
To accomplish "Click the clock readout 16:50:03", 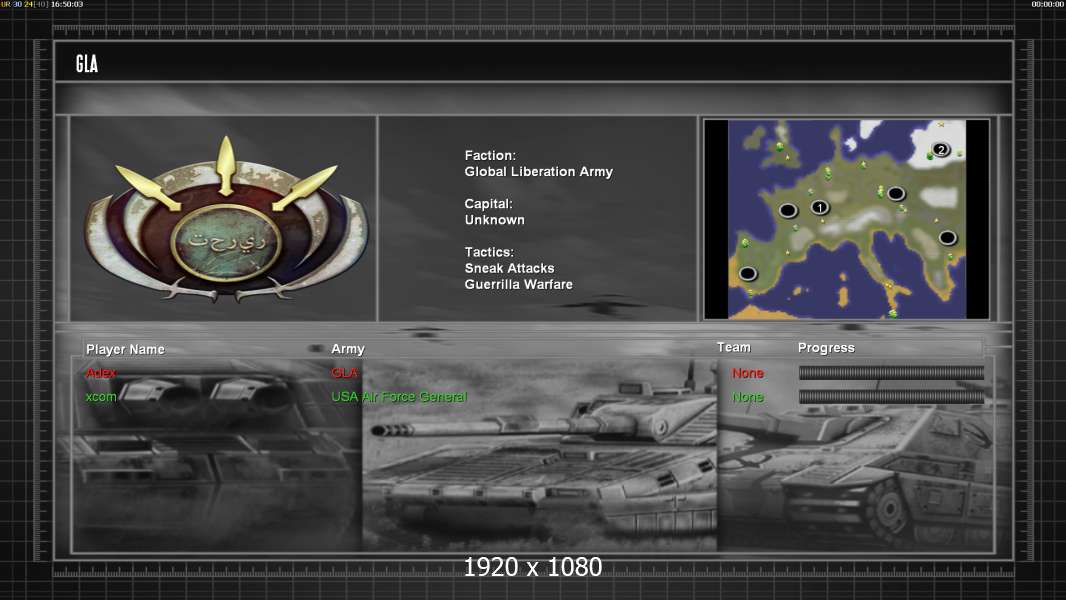I will click(67, 4).
